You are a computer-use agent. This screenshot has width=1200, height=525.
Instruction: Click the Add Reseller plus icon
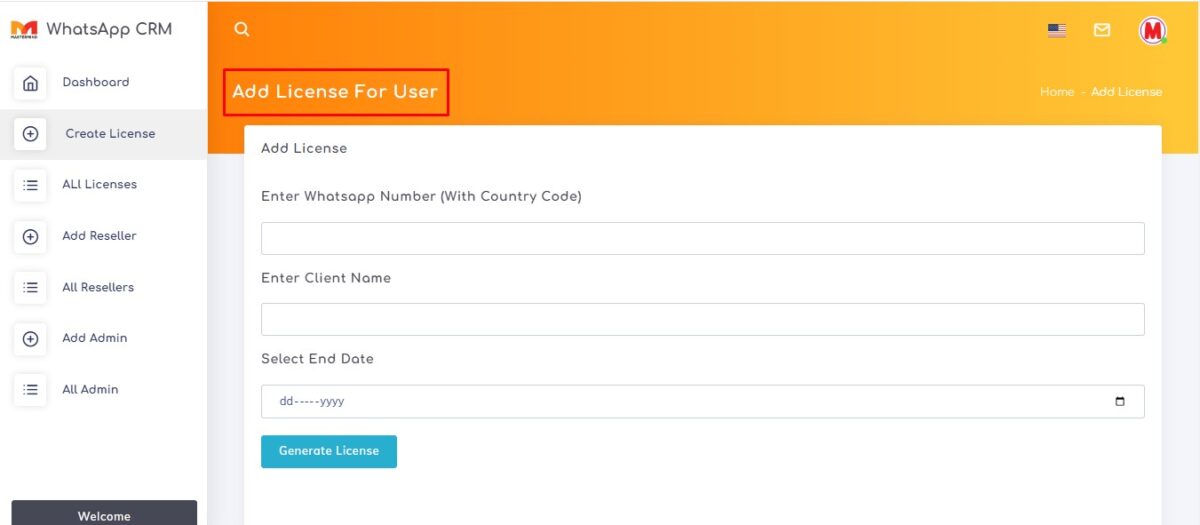(x=30, y=237)
